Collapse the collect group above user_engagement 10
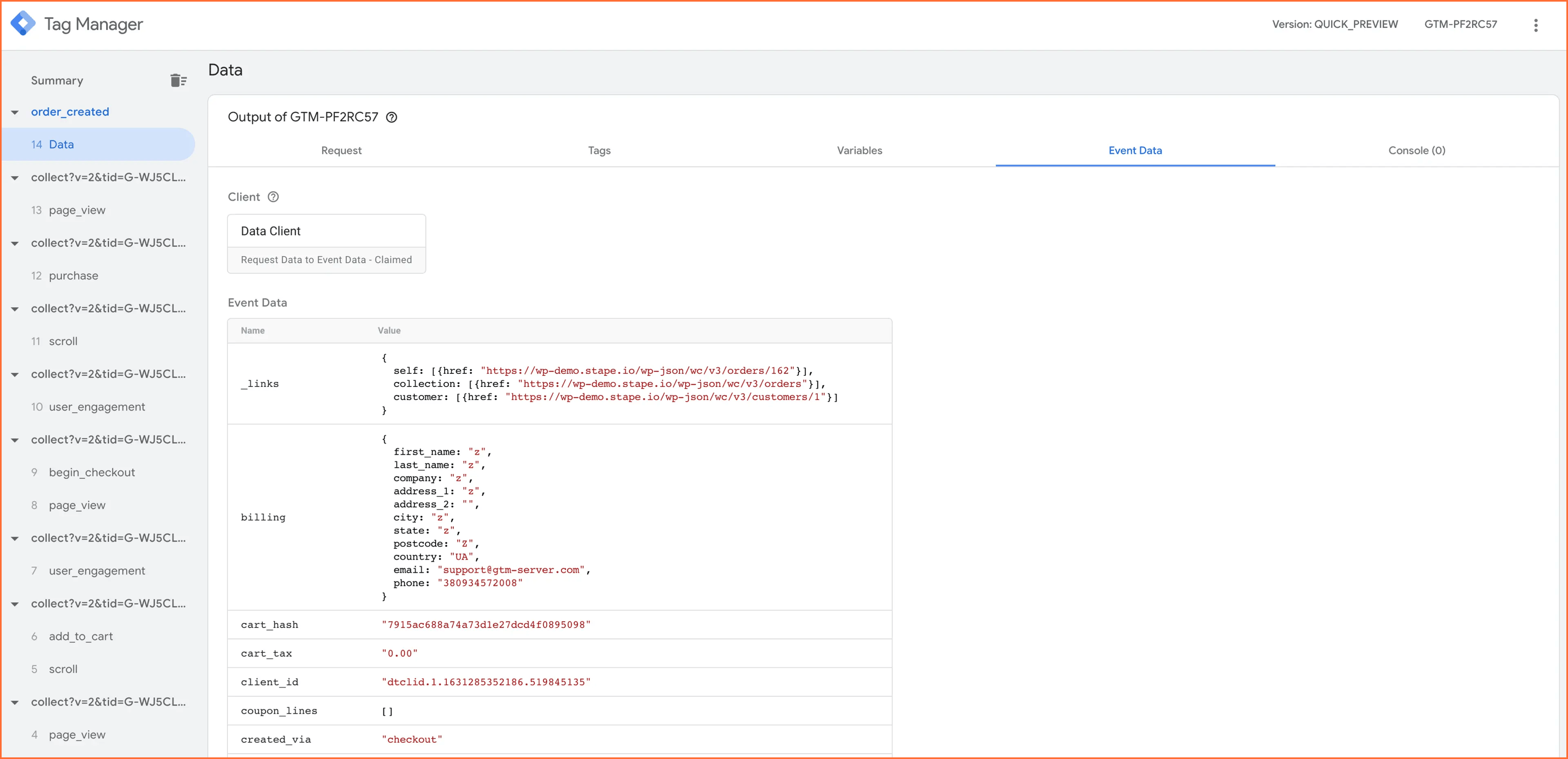 click(x=15, y=375)
